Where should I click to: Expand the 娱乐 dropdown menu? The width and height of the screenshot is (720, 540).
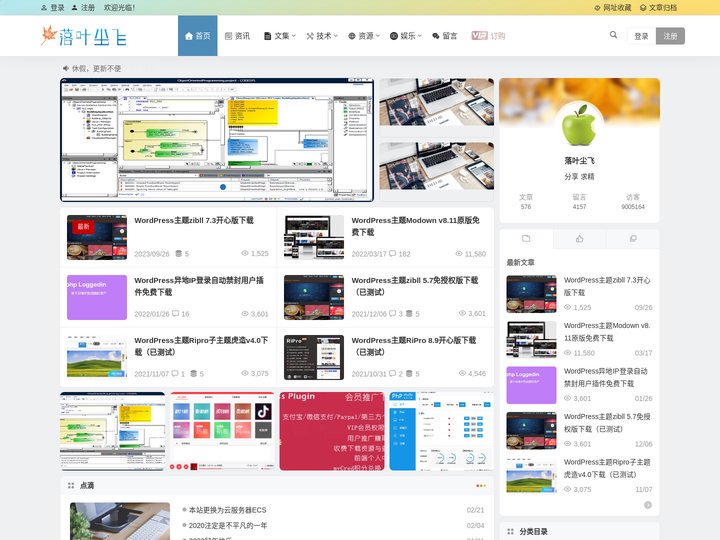(406, 36)
